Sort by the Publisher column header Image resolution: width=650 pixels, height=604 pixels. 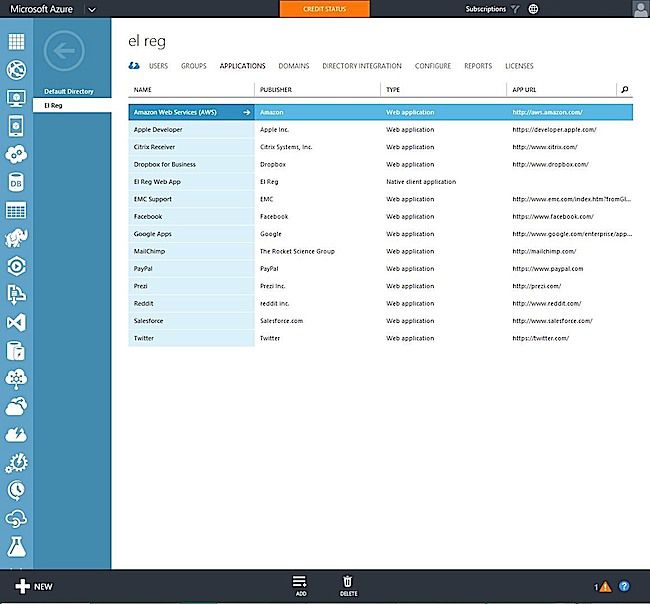tap(276, 90)
